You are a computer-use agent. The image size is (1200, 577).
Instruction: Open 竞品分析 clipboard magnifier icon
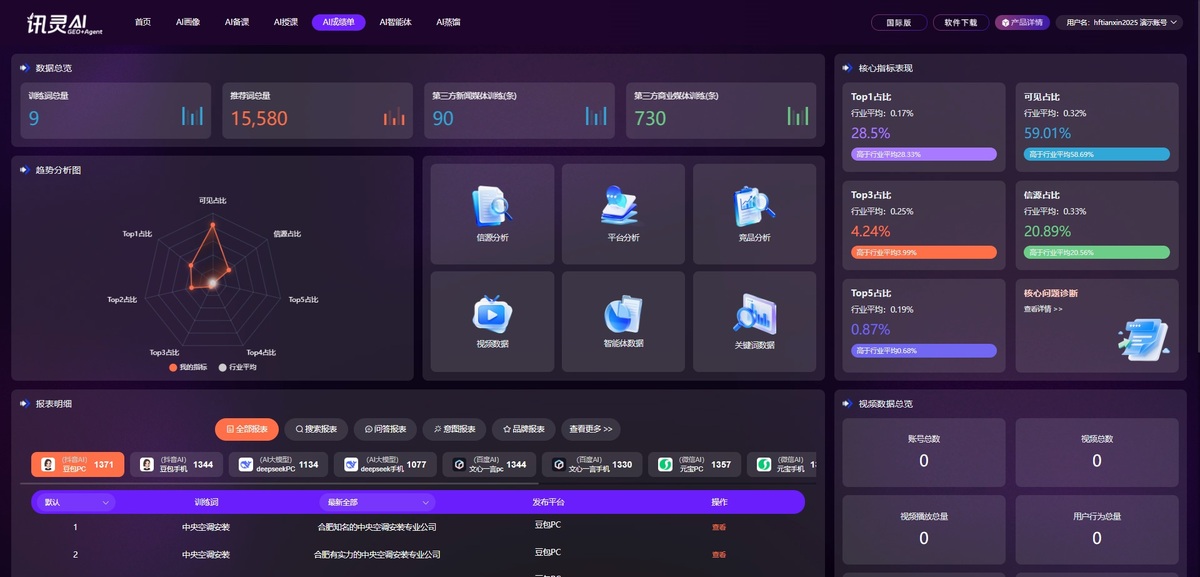click(x=754, y=206)
